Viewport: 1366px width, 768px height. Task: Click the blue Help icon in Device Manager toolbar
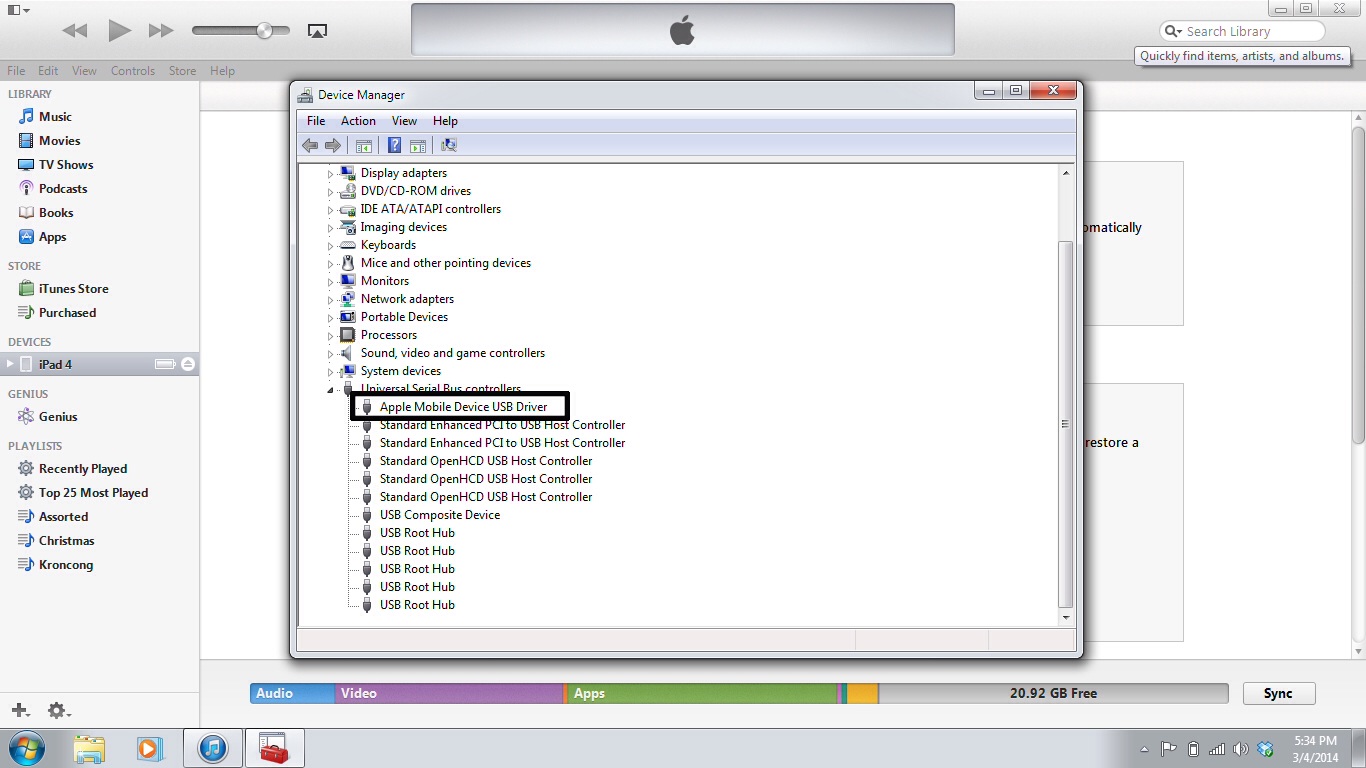[x=394, y=146]
